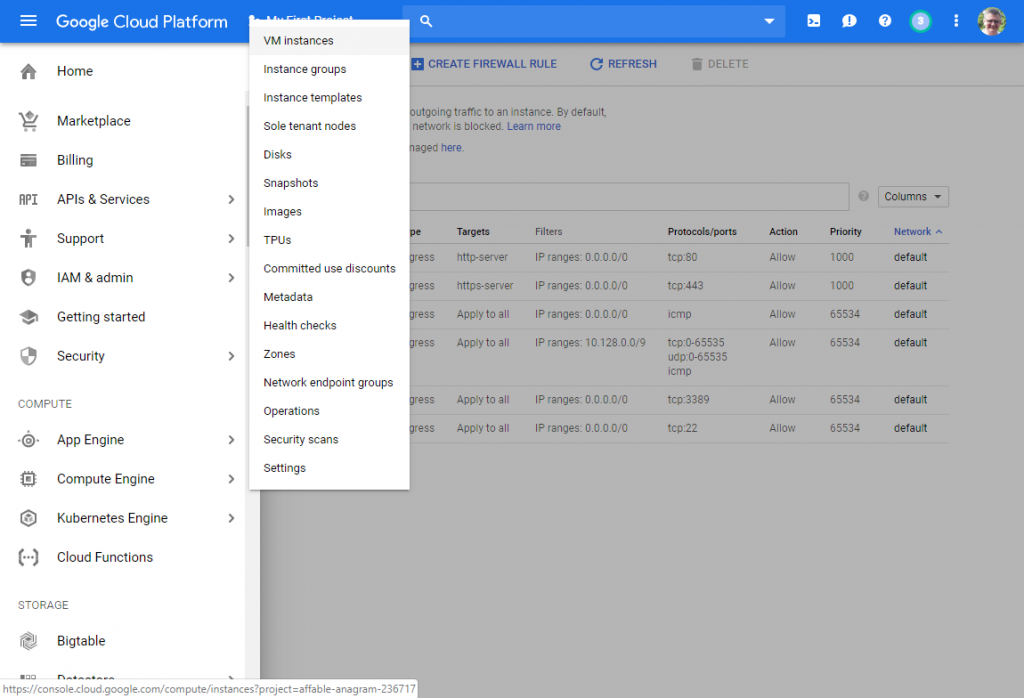Open TPUs from the submenu
This screenshot has height=698, width=1024.
329,240
